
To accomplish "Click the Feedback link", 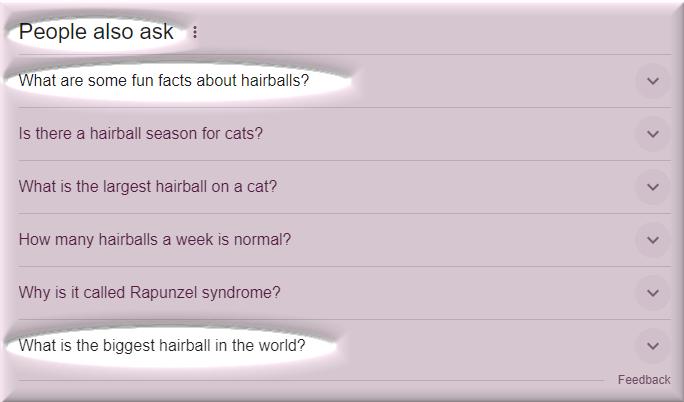I will click(x=644, y=380).
